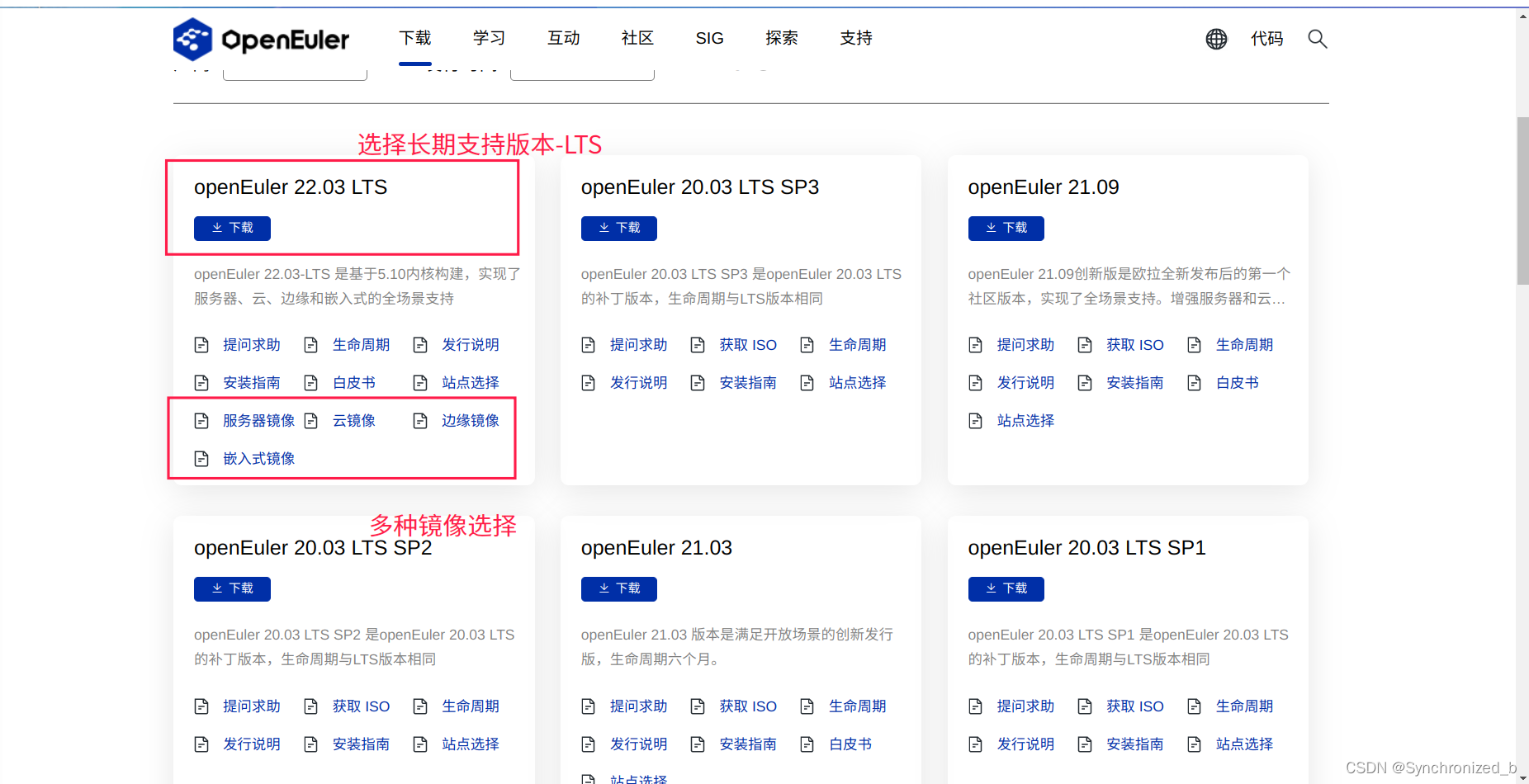Click document icon beside 20.03 LTS SP2 获取 ISO

point(311,706)
